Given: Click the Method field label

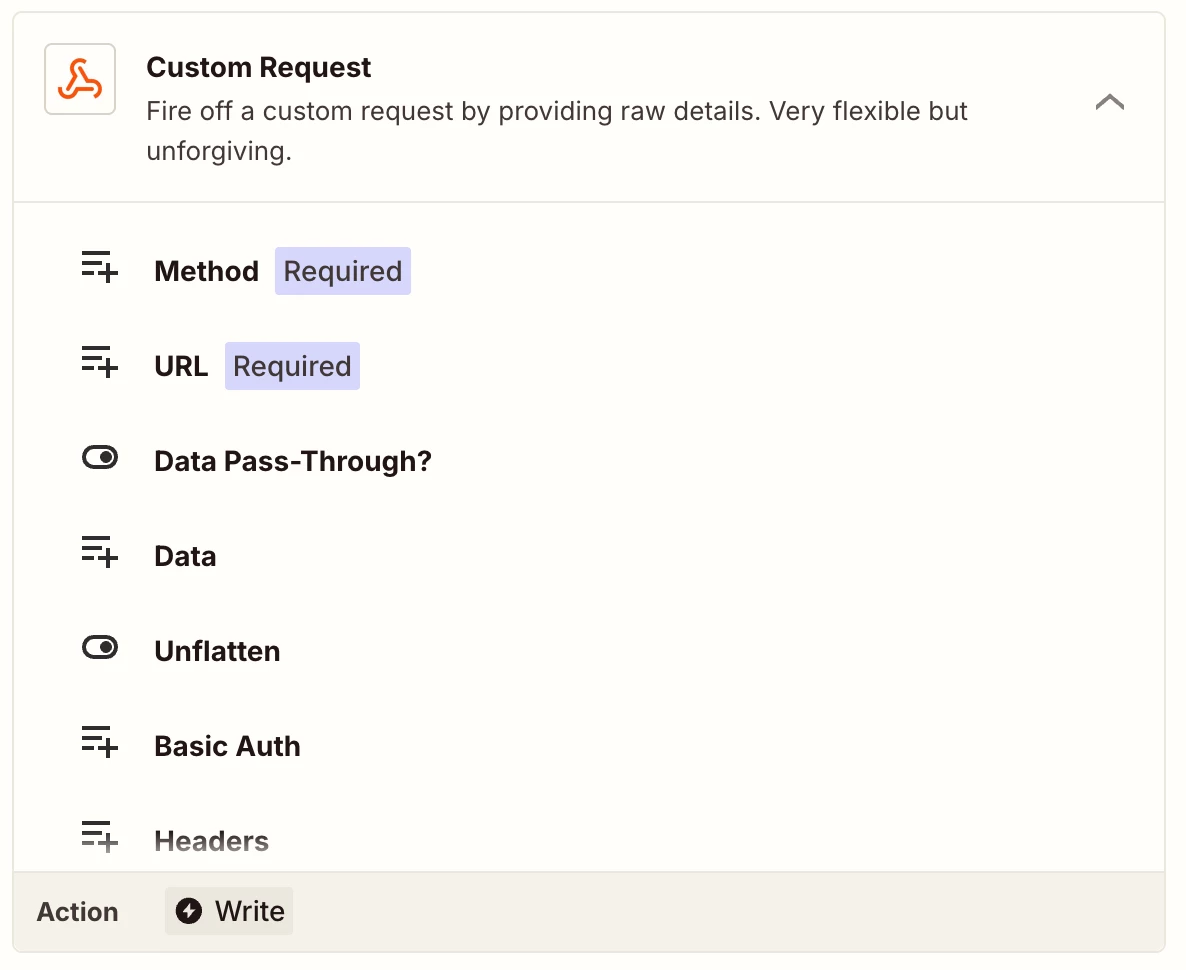Looking at the screenshot, I should point(206,271).
